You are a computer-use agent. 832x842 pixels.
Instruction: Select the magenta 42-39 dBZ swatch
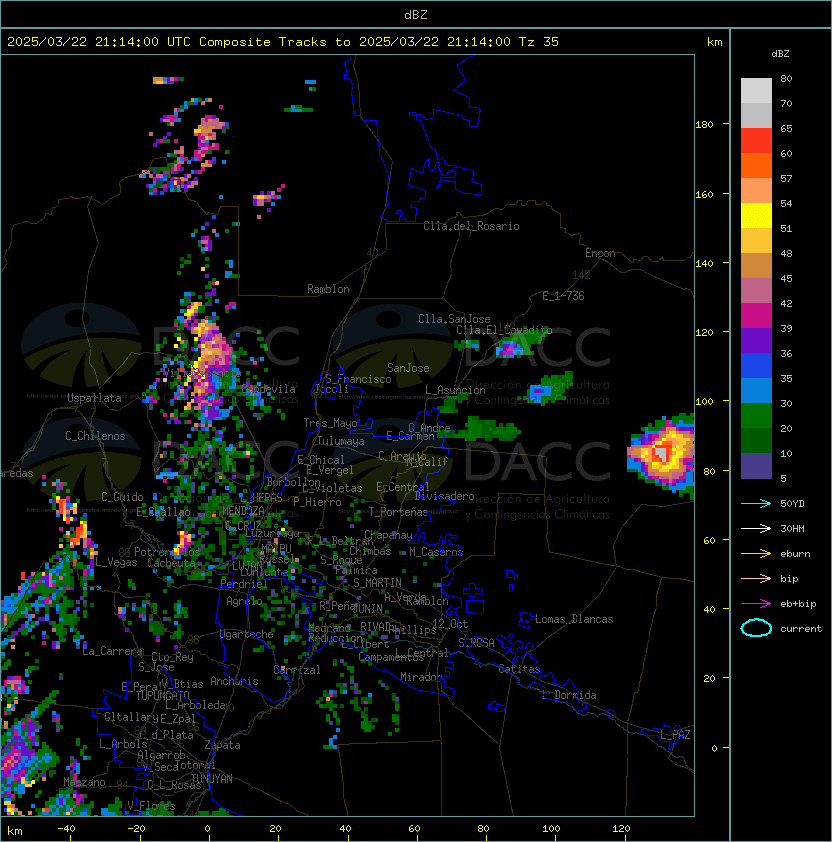pos(756,316)
